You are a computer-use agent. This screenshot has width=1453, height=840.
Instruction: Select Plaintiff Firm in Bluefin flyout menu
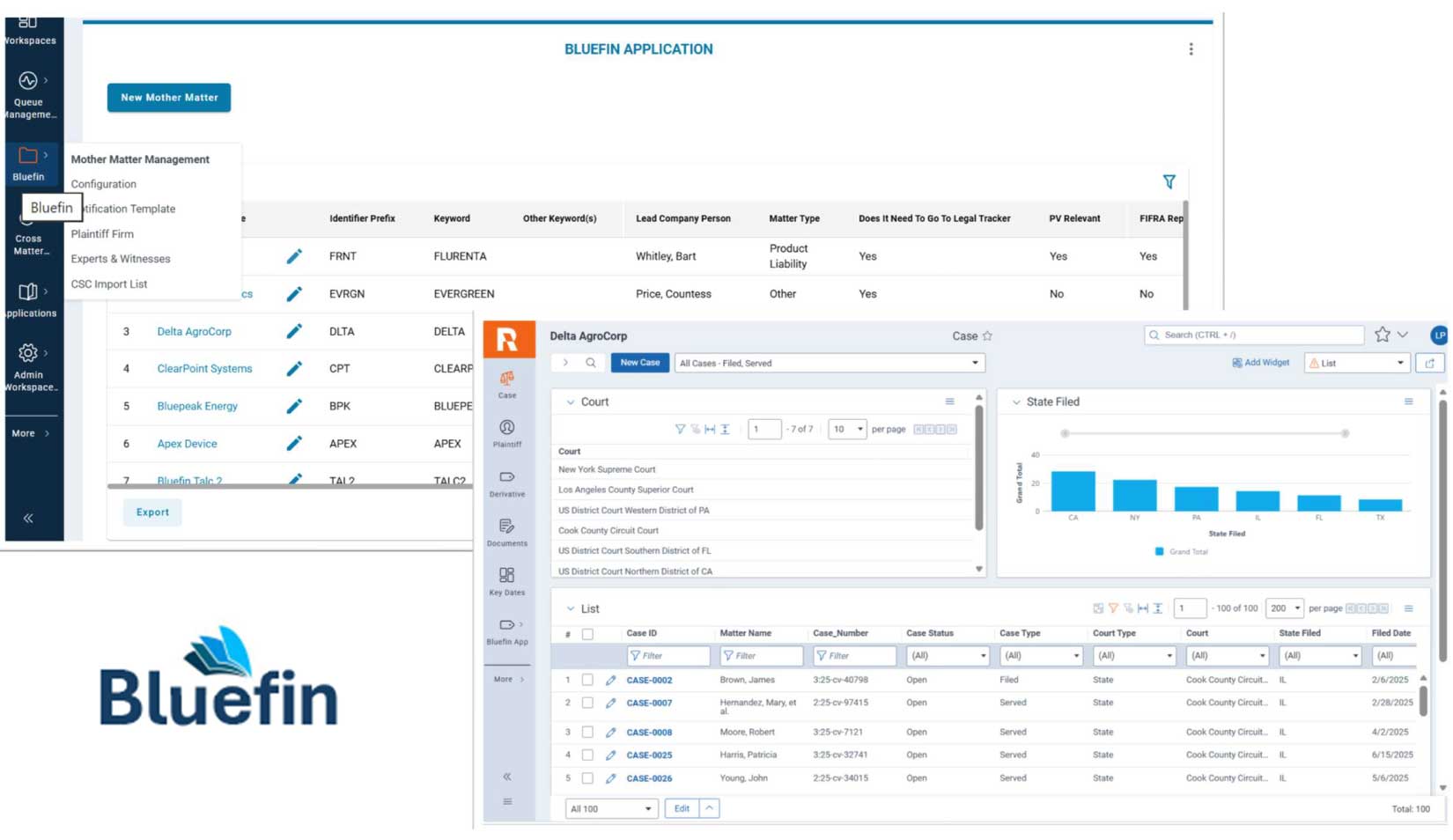pos(102,234)
